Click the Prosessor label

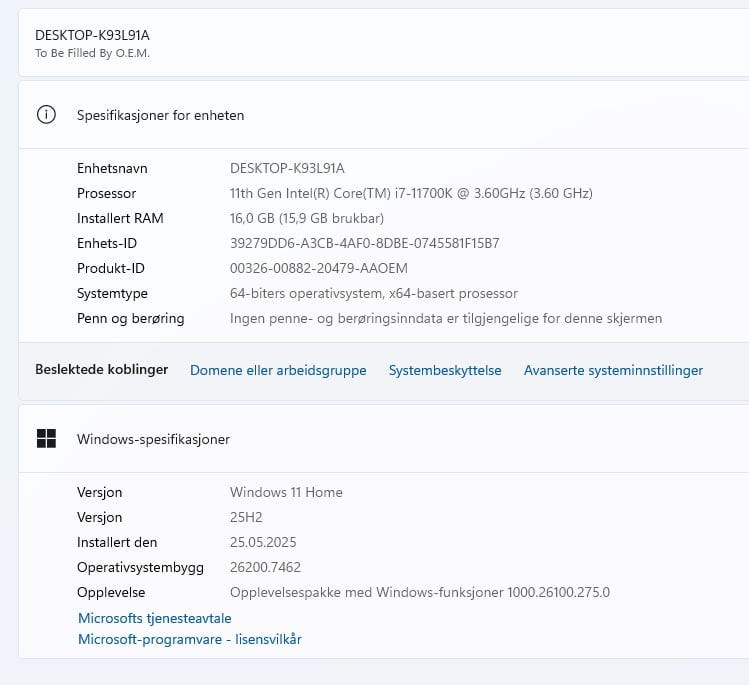[x=107, y=193]
